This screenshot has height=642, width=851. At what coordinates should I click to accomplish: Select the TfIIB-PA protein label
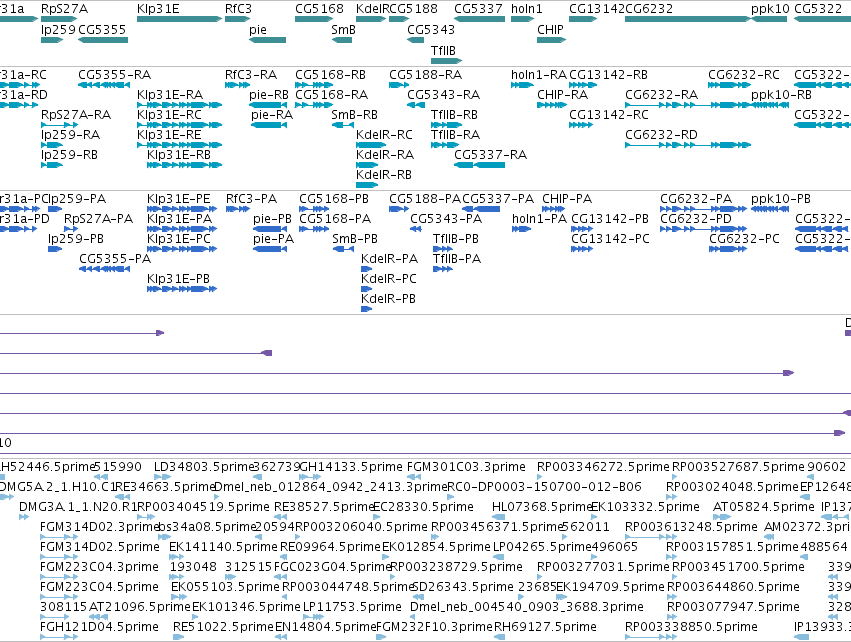(457, 259)
